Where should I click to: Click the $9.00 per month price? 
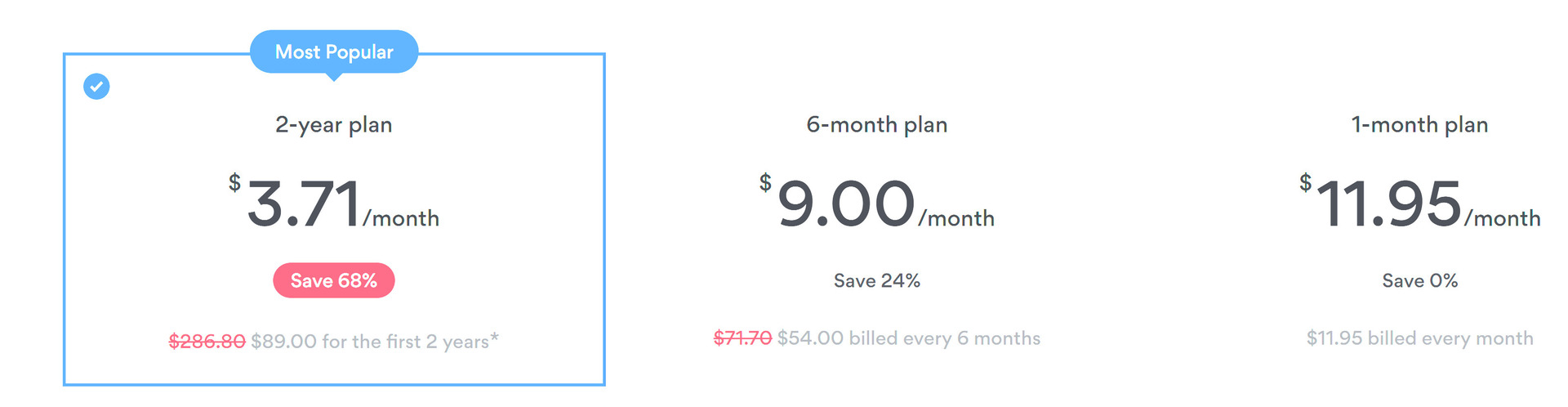click(846, 203)
